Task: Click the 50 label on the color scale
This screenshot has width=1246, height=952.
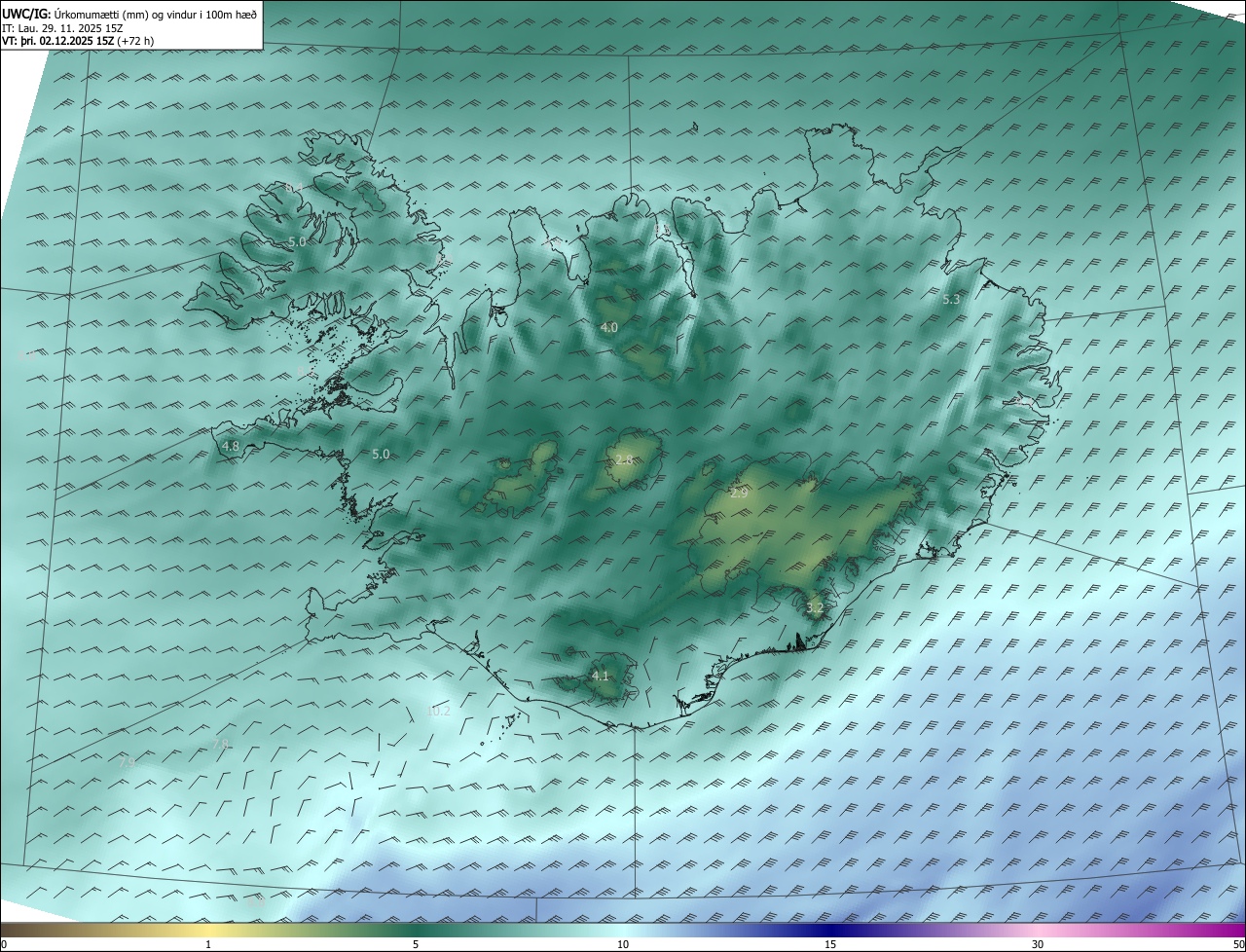Action: [1238, 944]
